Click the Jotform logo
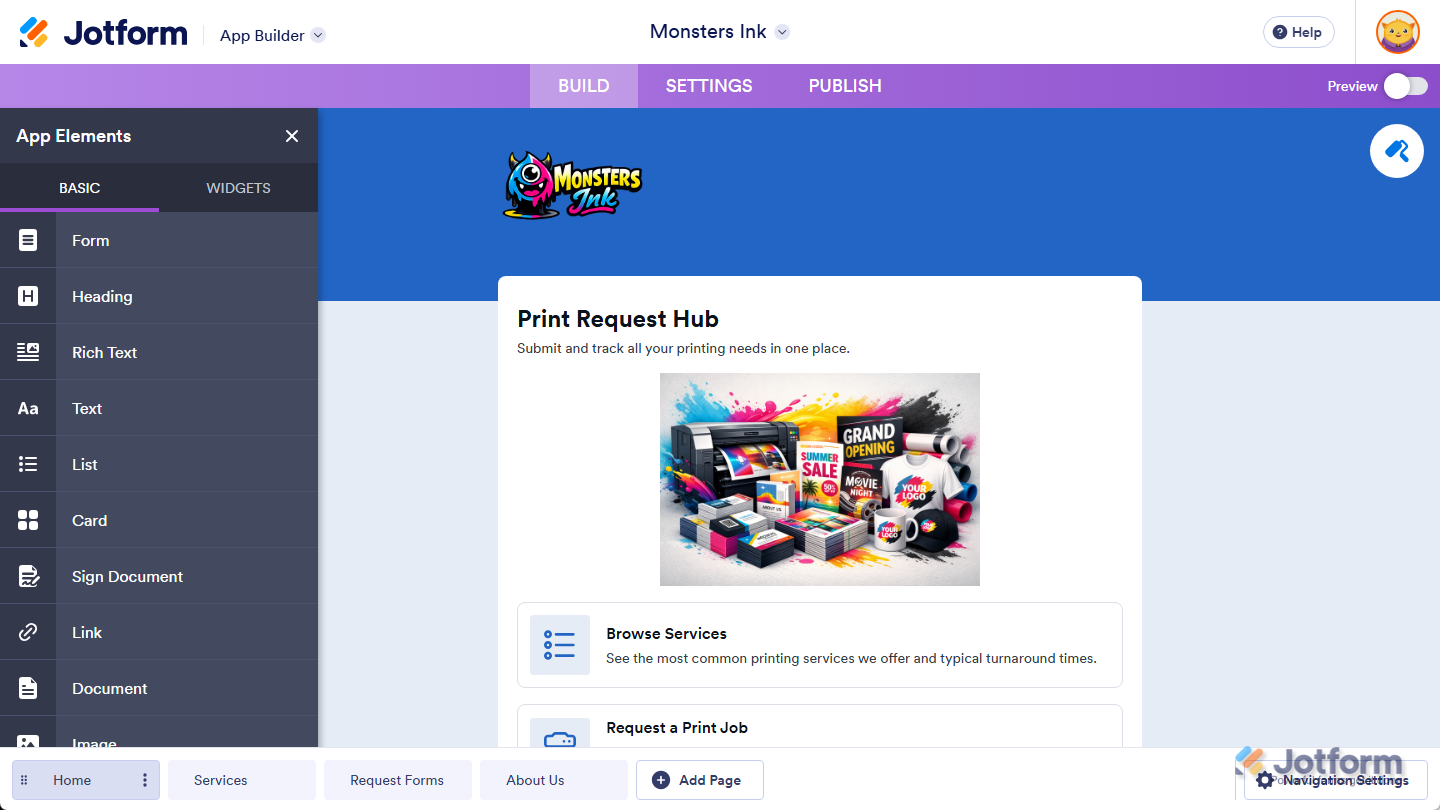This screenshot has width=1440, height=810. (100, 31)
